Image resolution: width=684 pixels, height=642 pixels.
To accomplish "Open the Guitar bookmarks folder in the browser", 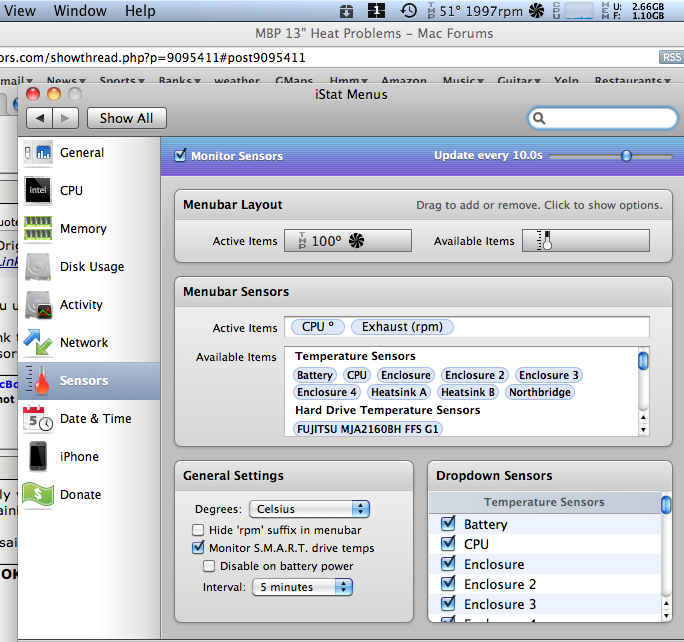I will (519, 81).
